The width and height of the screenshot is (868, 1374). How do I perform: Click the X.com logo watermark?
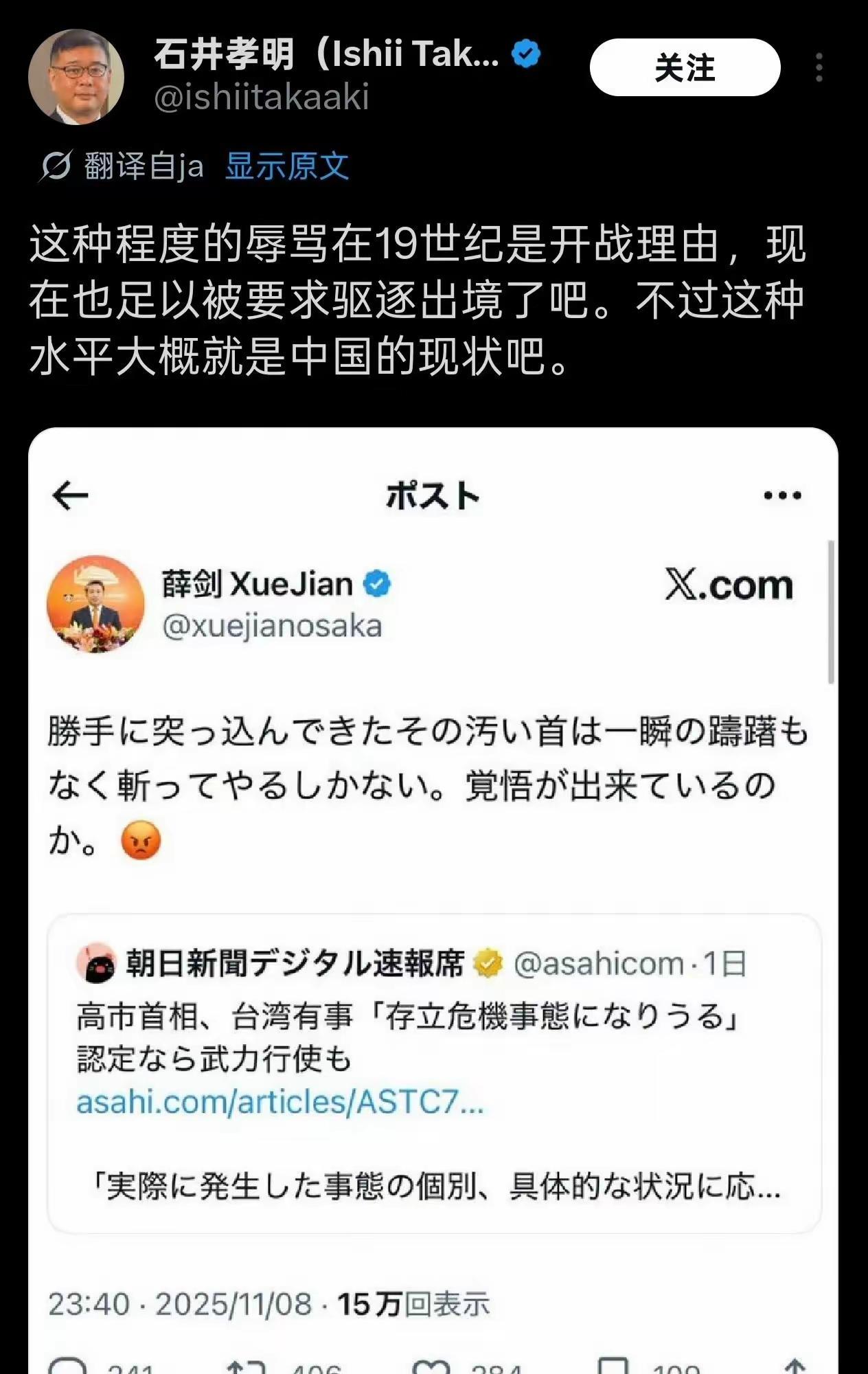pyautogui.click(x=729, y=585)
